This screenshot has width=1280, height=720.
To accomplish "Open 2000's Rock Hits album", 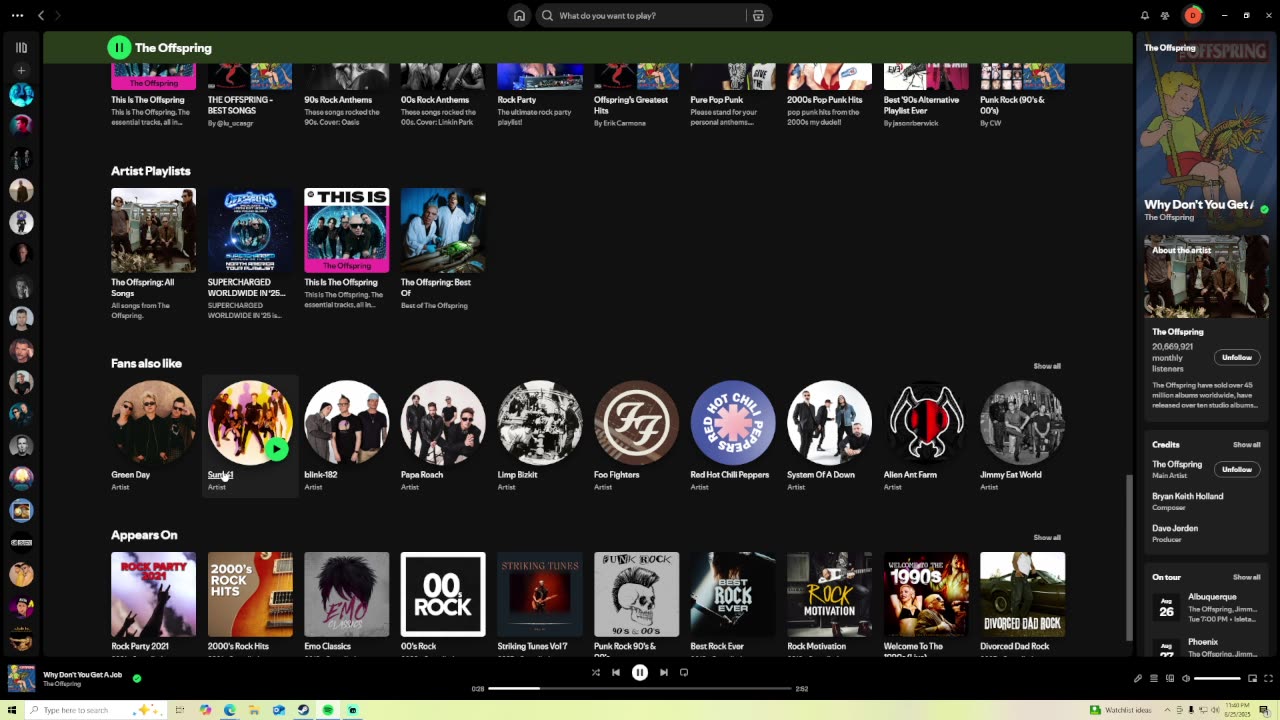I will tap(250, 594).
